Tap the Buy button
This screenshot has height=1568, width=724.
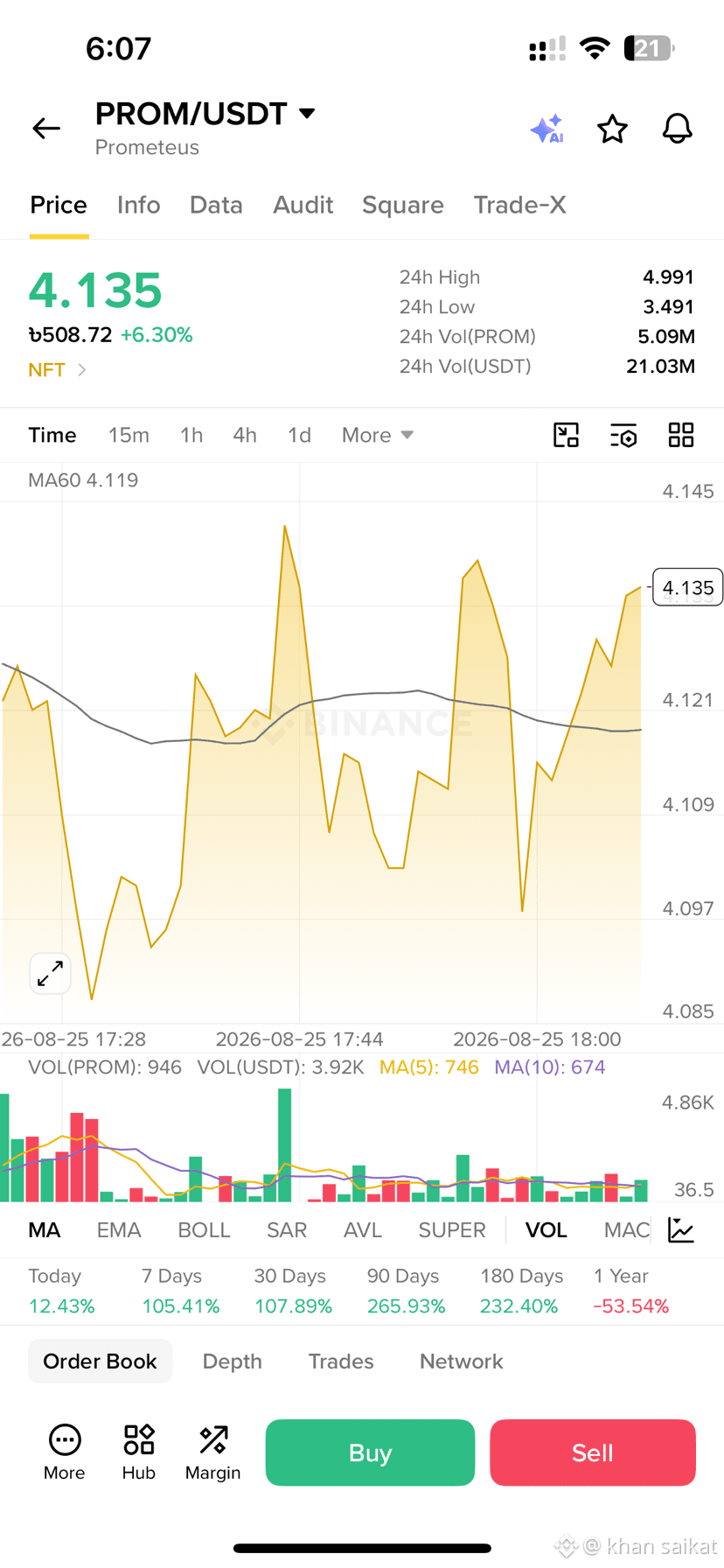click(x=370, y=1452)
